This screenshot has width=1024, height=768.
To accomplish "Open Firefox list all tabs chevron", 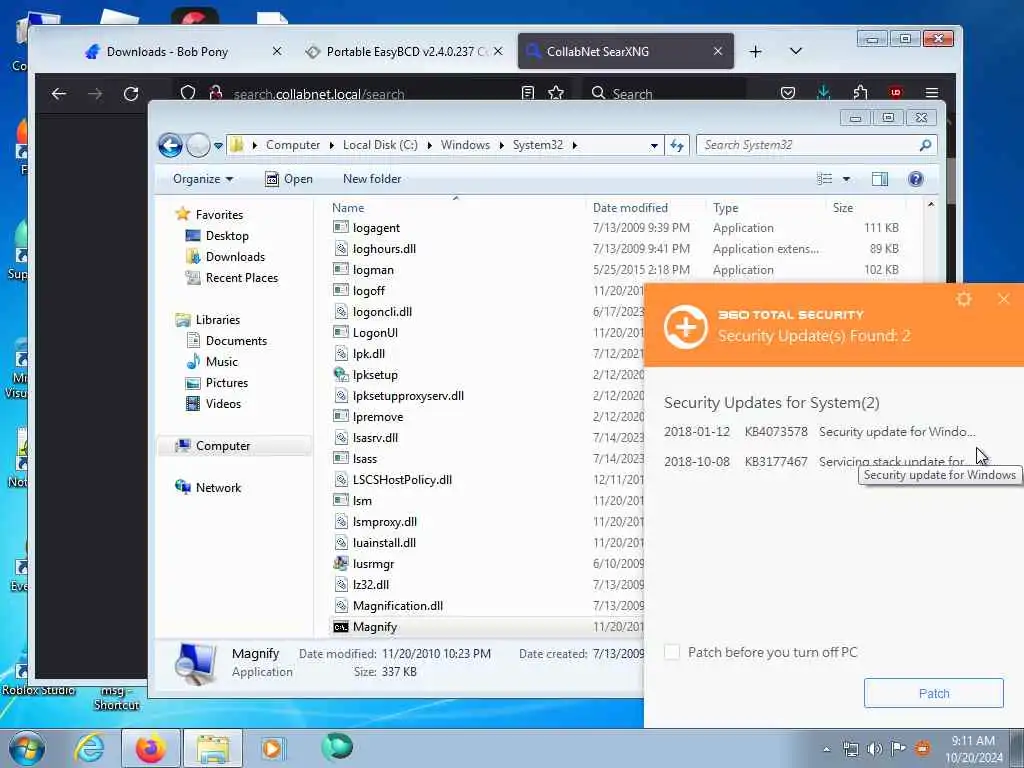I will coord(795,52).
